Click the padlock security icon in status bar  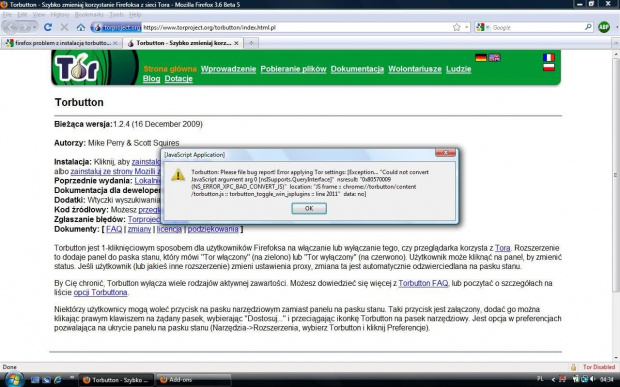pyautogui.click(x=573, y=367)
